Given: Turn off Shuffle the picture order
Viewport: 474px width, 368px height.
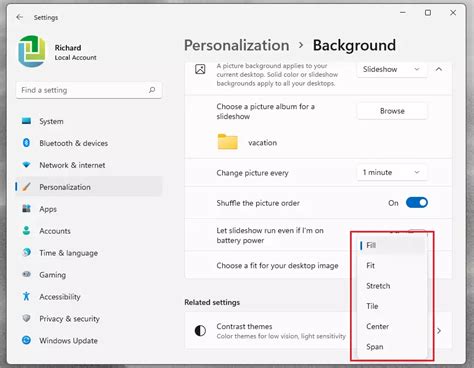Looking at the screenshot, I should [x=417, y=203].
